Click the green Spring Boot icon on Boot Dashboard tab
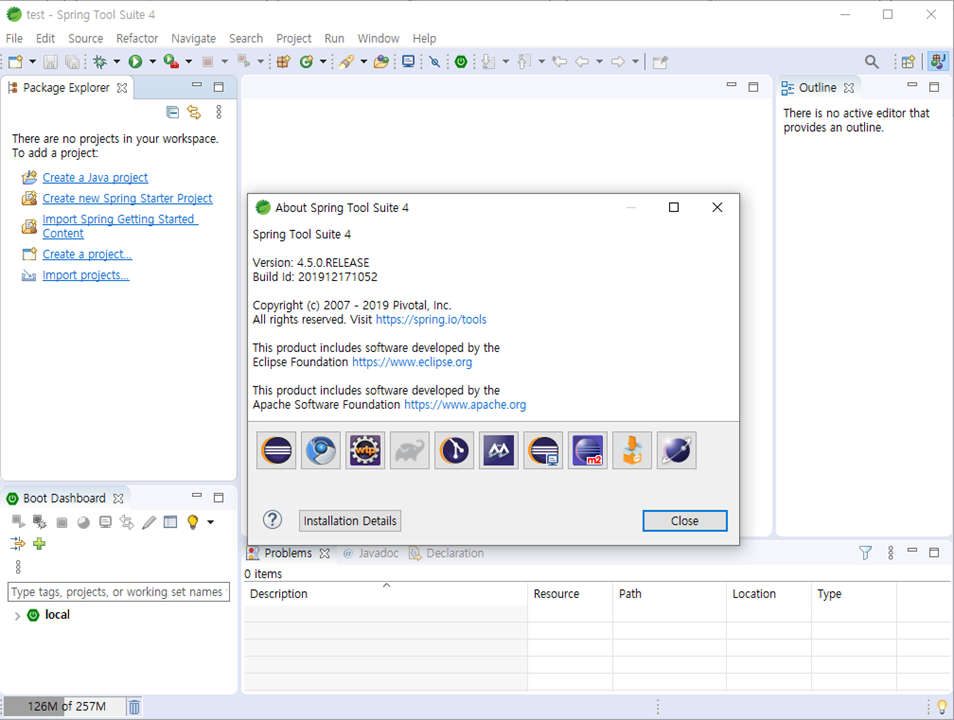The width and height of the screenshot is (954, 720). (x=13, y=497)
